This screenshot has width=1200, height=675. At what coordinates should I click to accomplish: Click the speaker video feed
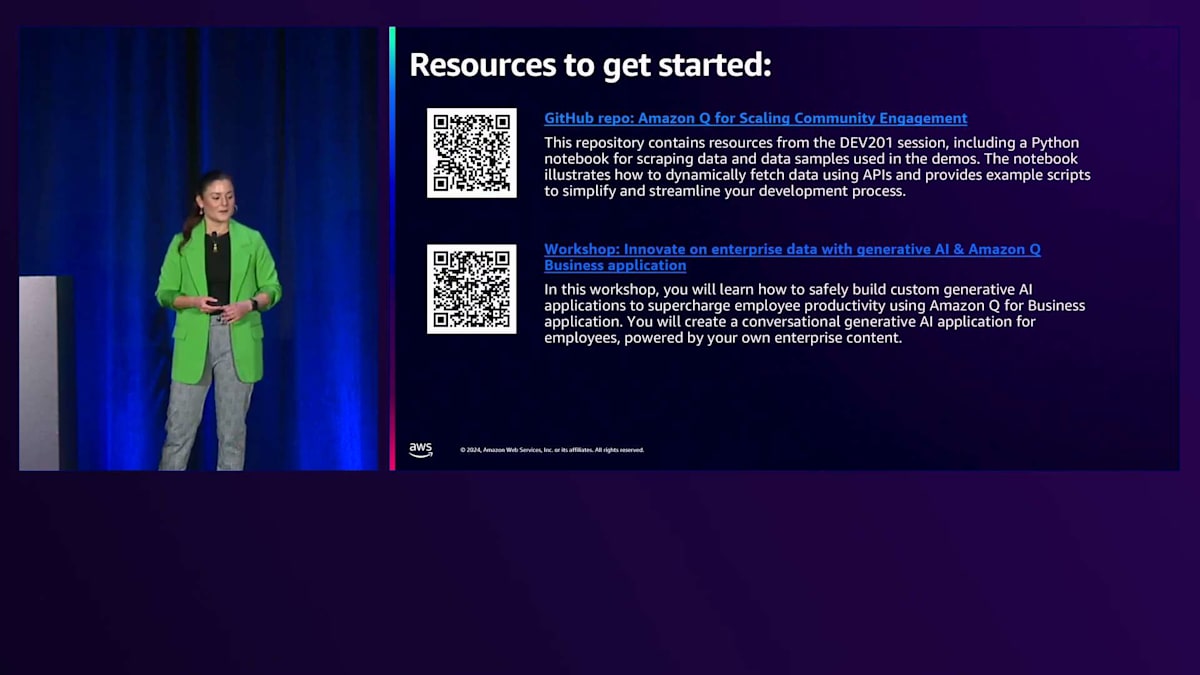[199, 249]
